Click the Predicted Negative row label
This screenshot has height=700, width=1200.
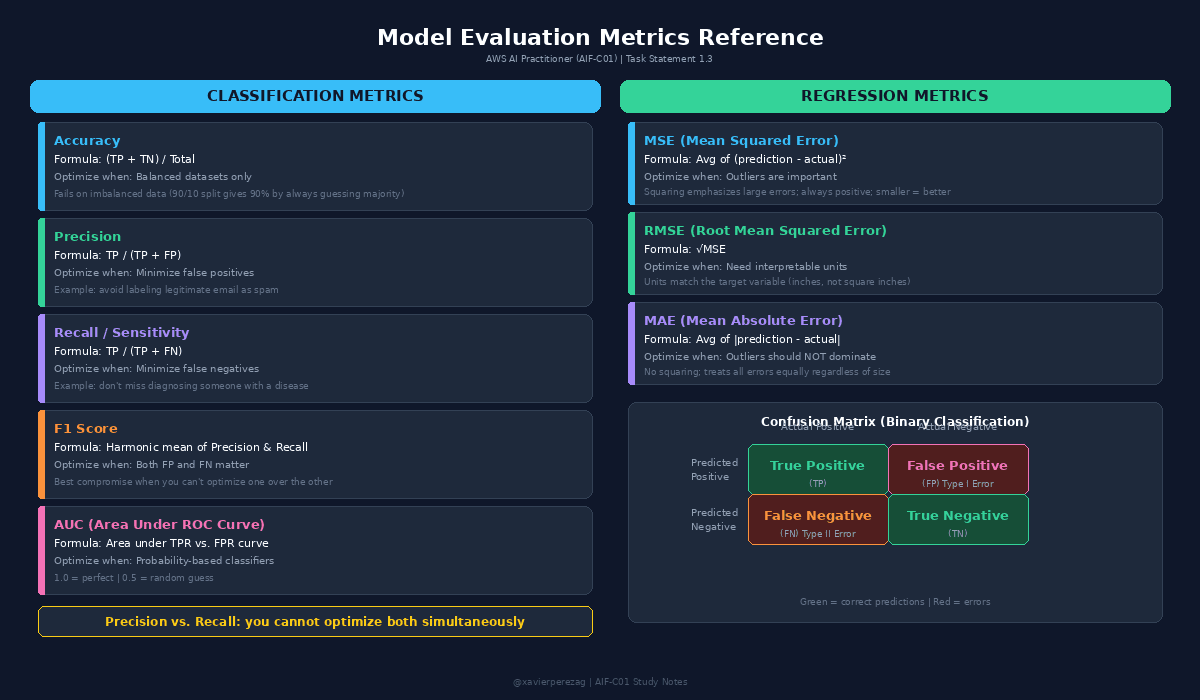point(714,520)
